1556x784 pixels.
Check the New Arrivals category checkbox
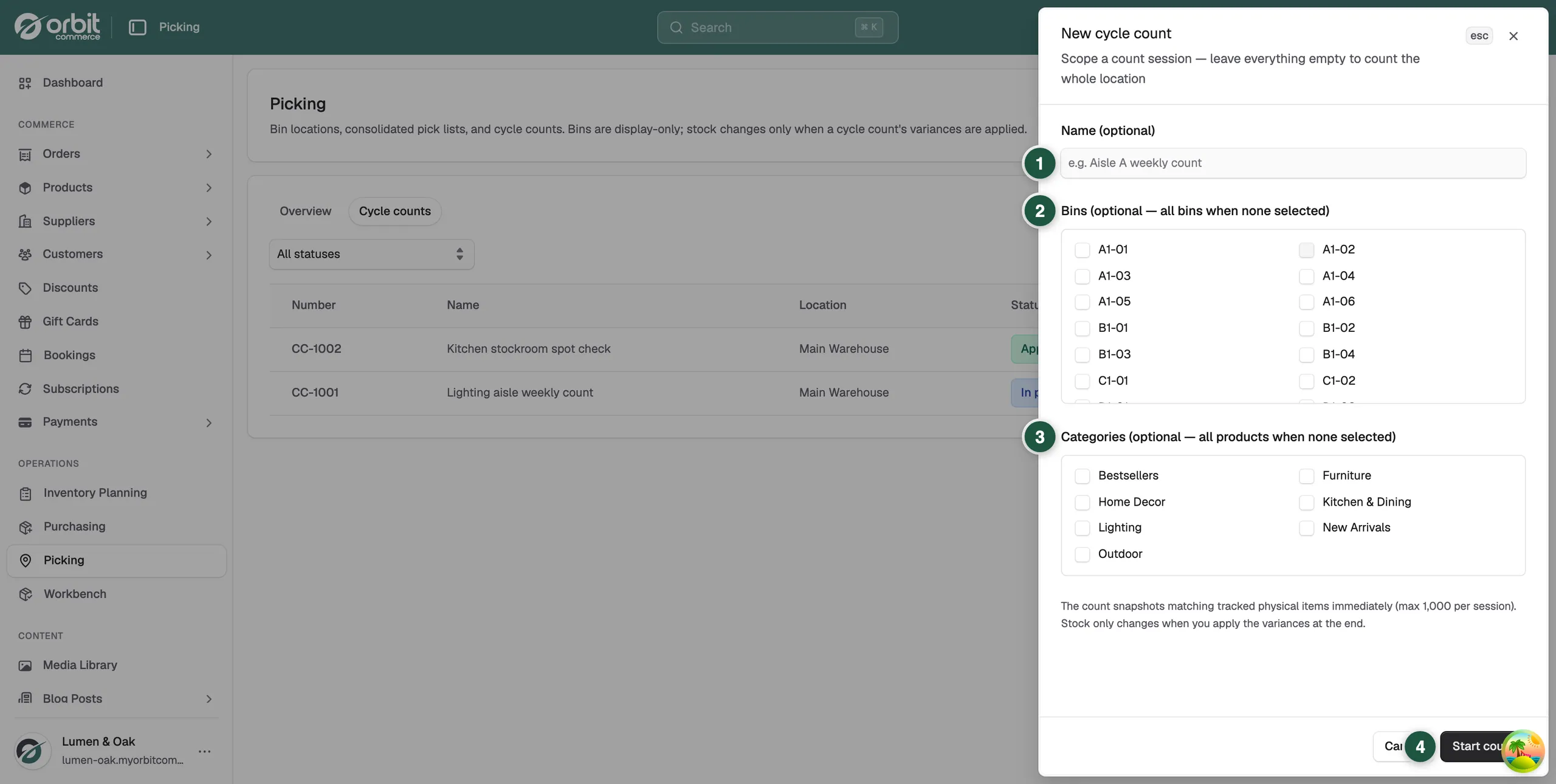(x=1306, y=528)
